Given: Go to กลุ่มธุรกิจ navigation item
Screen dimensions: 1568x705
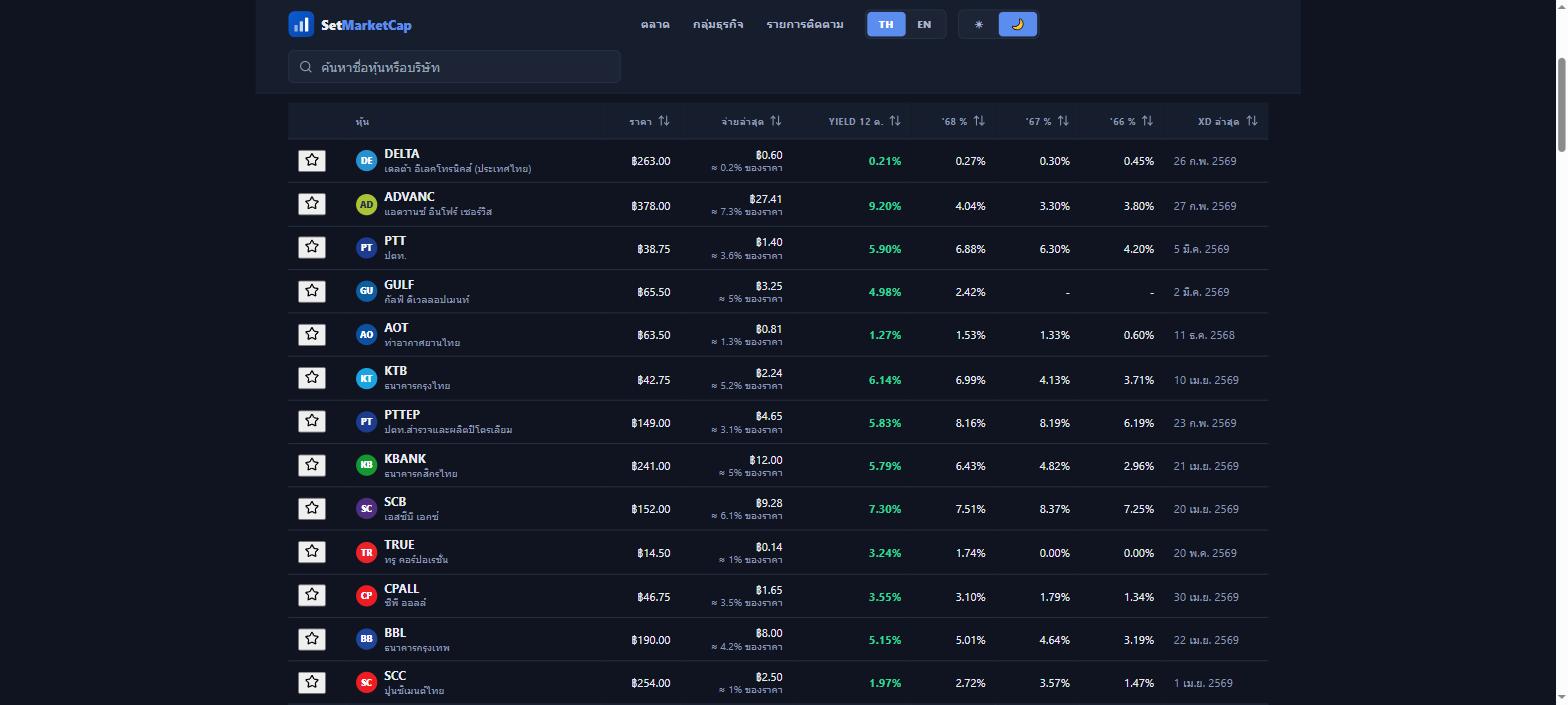Looking at the screenshot, I should (x=718, y=24).
